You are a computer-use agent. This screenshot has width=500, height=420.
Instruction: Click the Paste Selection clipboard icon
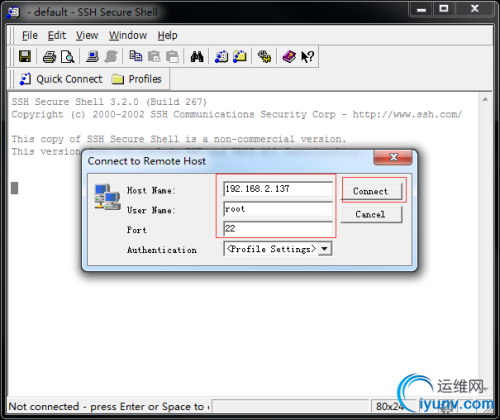pos(172,56)
